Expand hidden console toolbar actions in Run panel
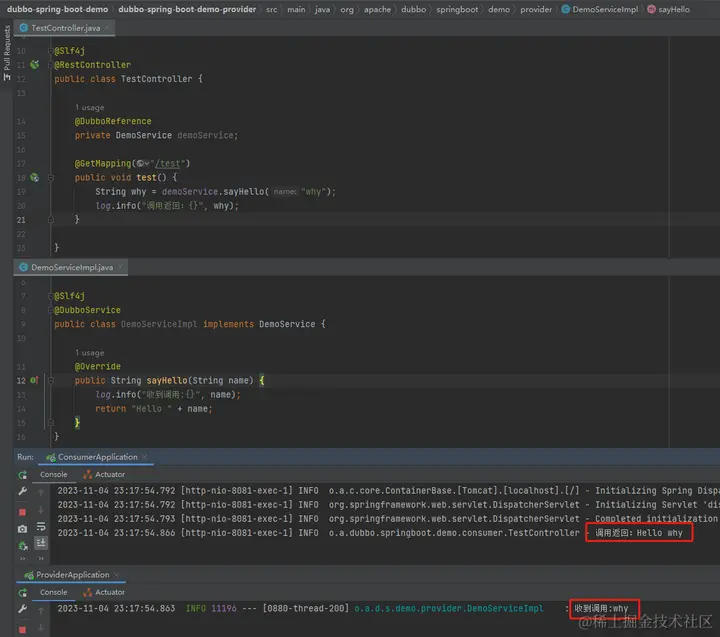The image size is (720, 637). point(41,558)
